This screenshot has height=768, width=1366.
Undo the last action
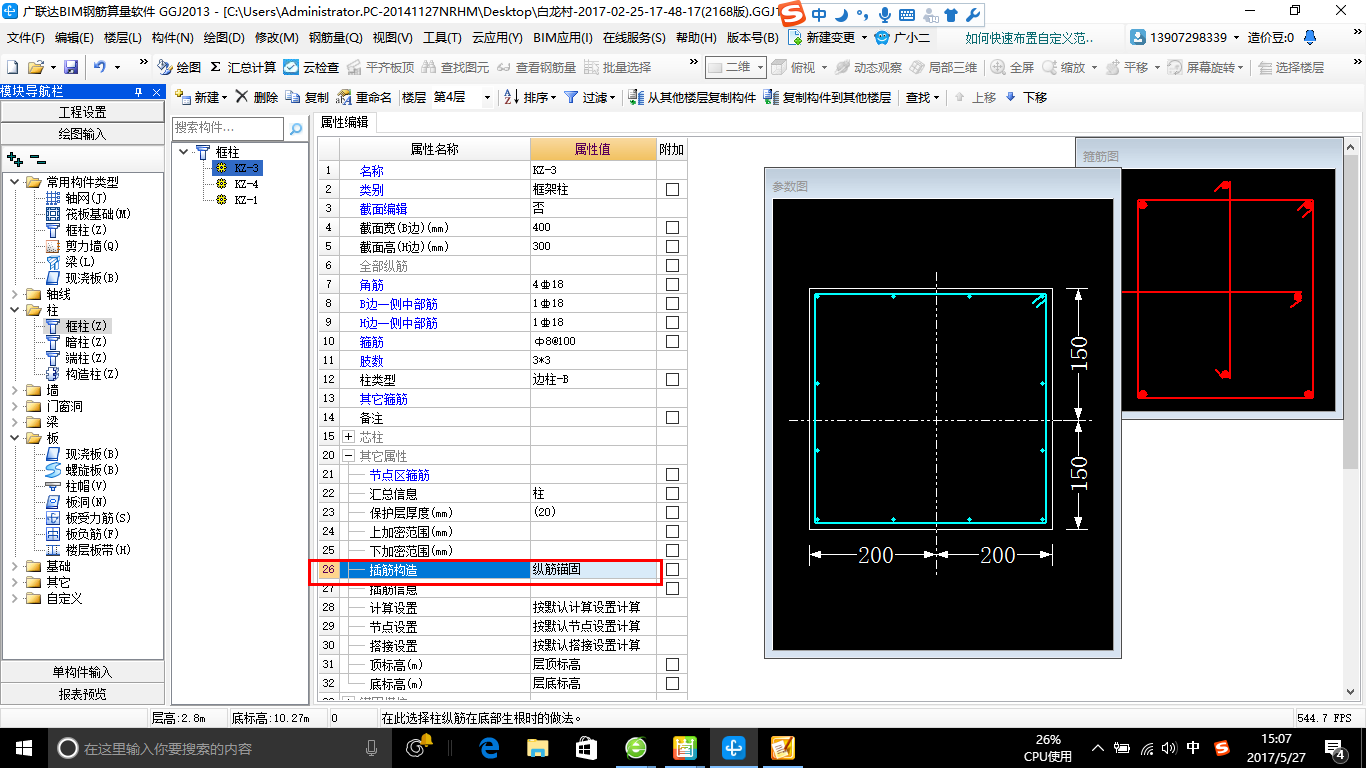100,67
